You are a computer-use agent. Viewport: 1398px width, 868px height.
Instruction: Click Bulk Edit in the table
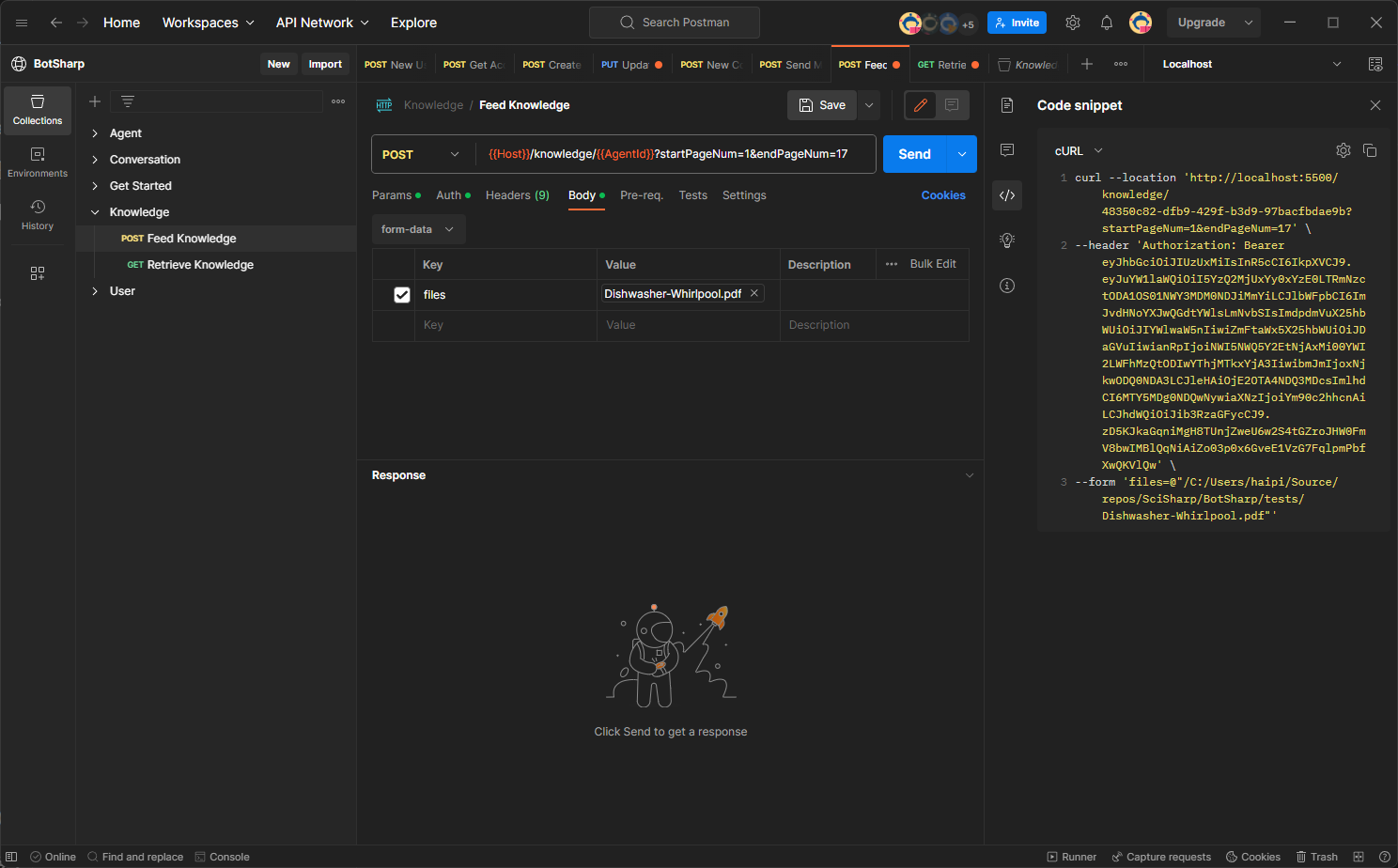(x=933, y=264)
